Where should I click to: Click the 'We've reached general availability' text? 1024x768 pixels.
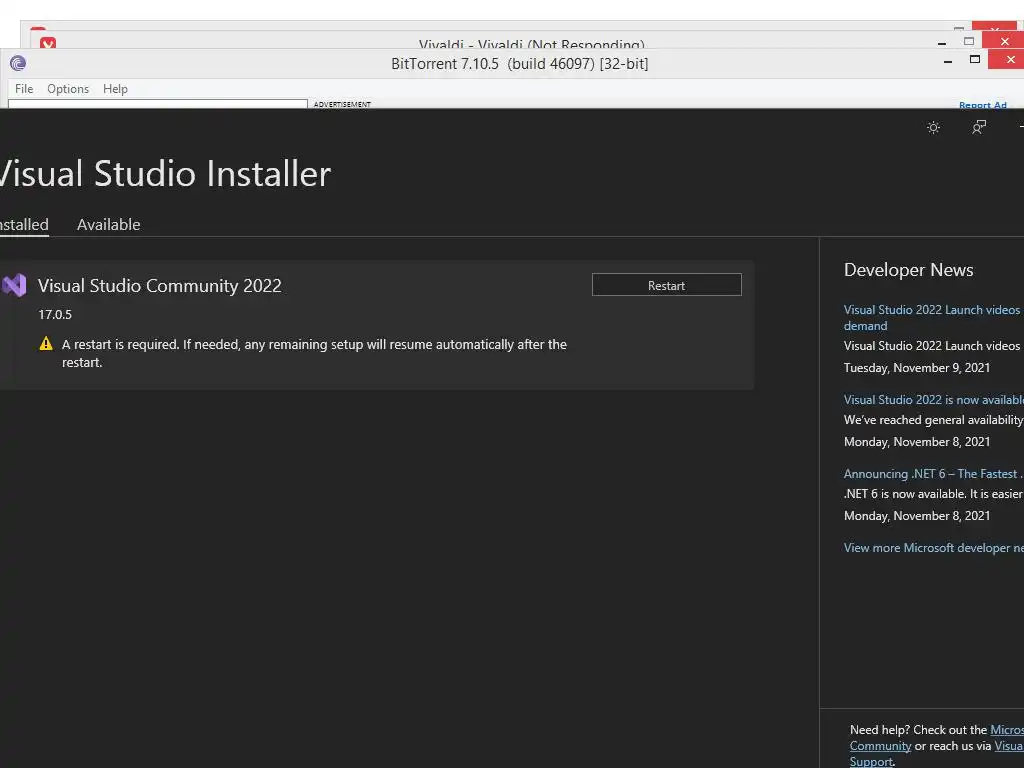click(x=933, y=420)
